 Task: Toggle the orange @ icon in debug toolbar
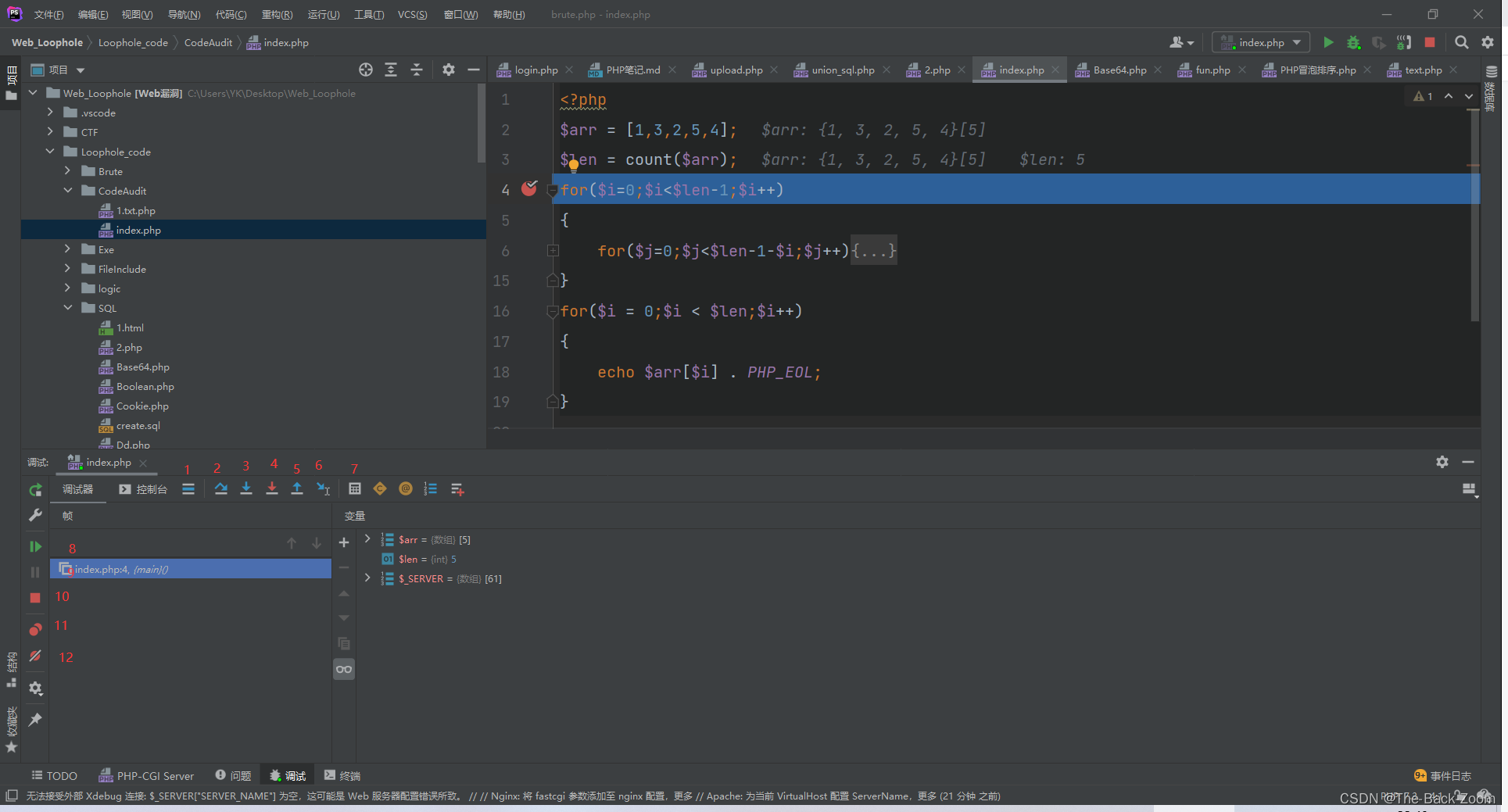point(406,489)
